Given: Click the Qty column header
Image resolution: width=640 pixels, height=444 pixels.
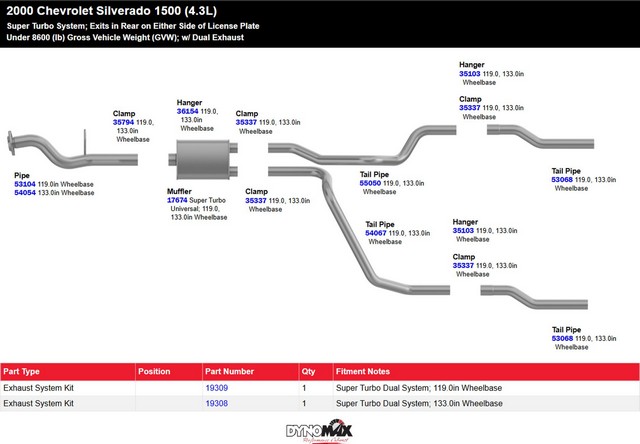Looking at the screenshot, I should (x=308, y=370).
